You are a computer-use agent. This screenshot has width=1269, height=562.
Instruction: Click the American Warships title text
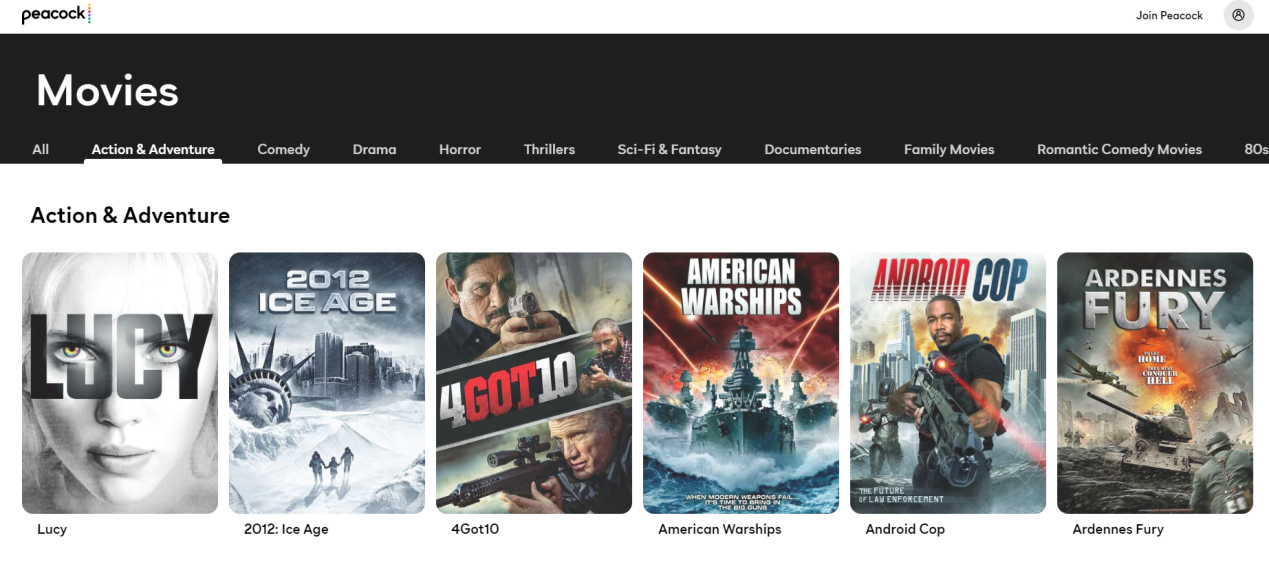pyautogui.click(x=720, y=529)
